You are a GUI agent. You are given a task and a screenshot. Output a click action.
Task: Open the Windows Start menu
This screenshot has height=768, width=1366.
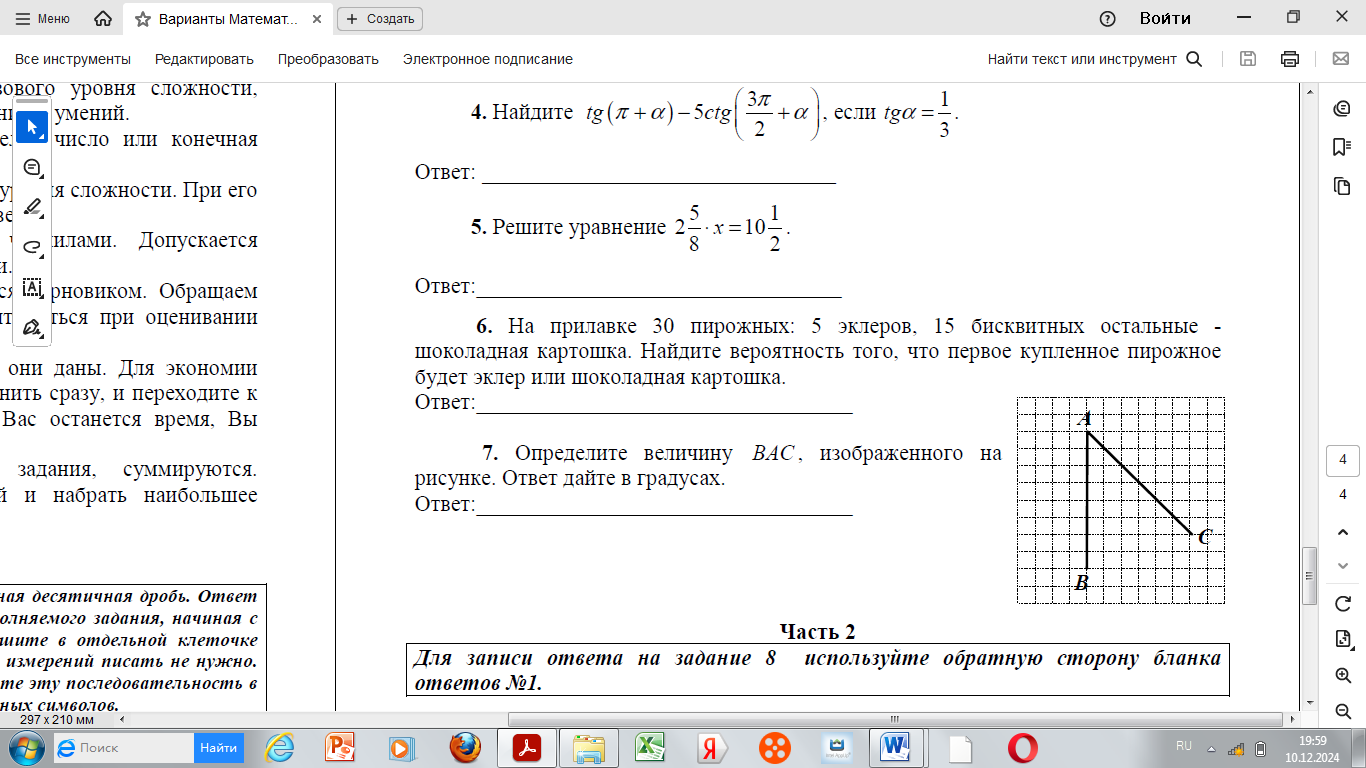(x=25, y=747)
